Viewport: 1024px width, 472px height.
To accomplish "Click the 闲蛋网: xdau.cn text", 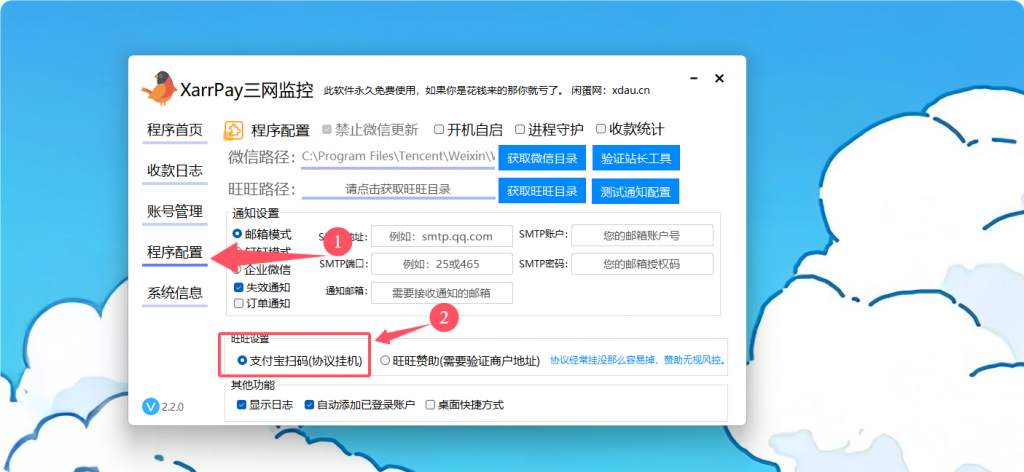I will click(611, 91).
